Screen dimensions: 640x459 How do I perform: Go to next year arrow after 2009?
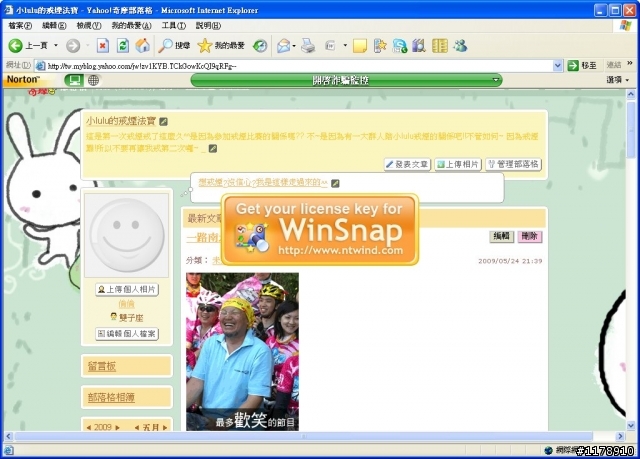point(118,428)
